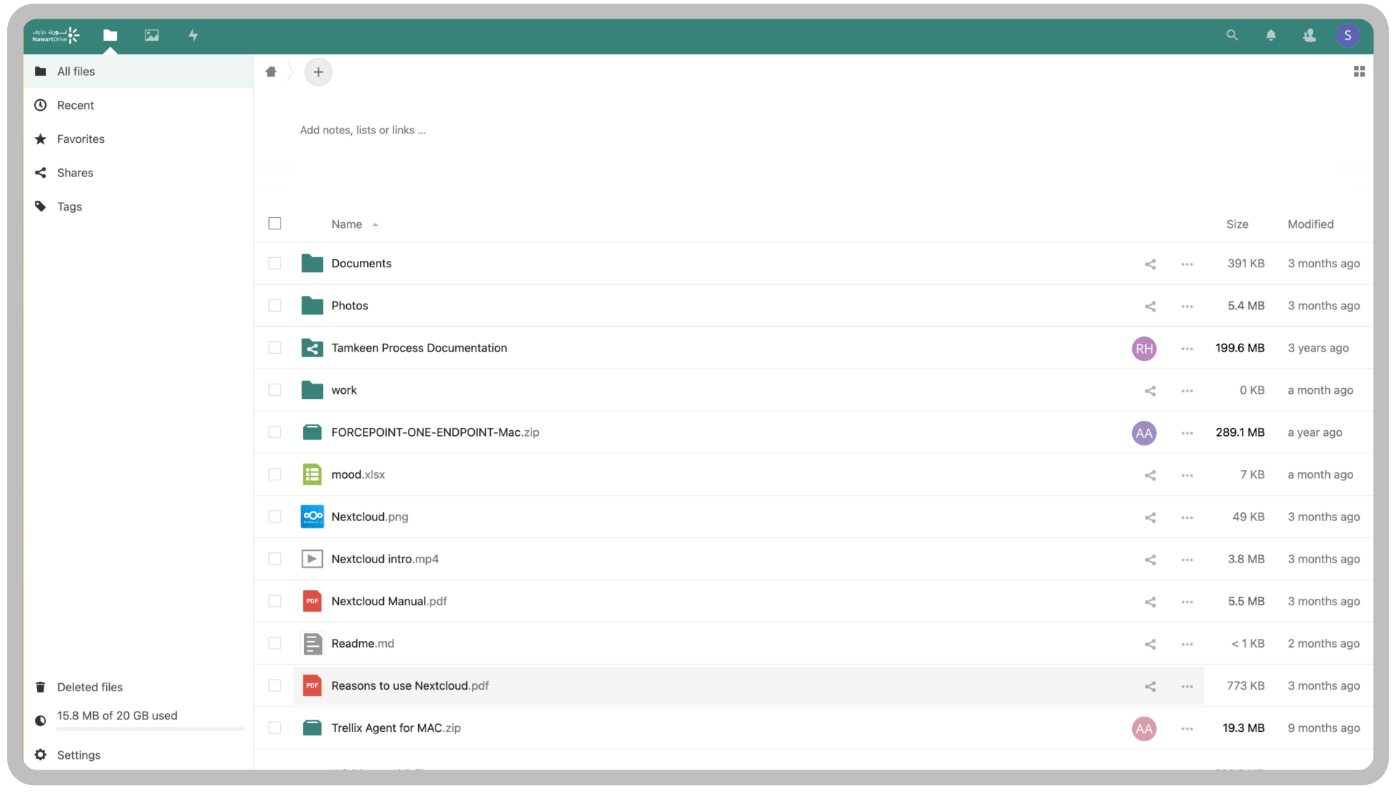Click share icon for Reasons to use Nextcloud.pdf
The width and height of the screenshot is (1396, 794).
pyautogui.click(x=1150, y=686)
